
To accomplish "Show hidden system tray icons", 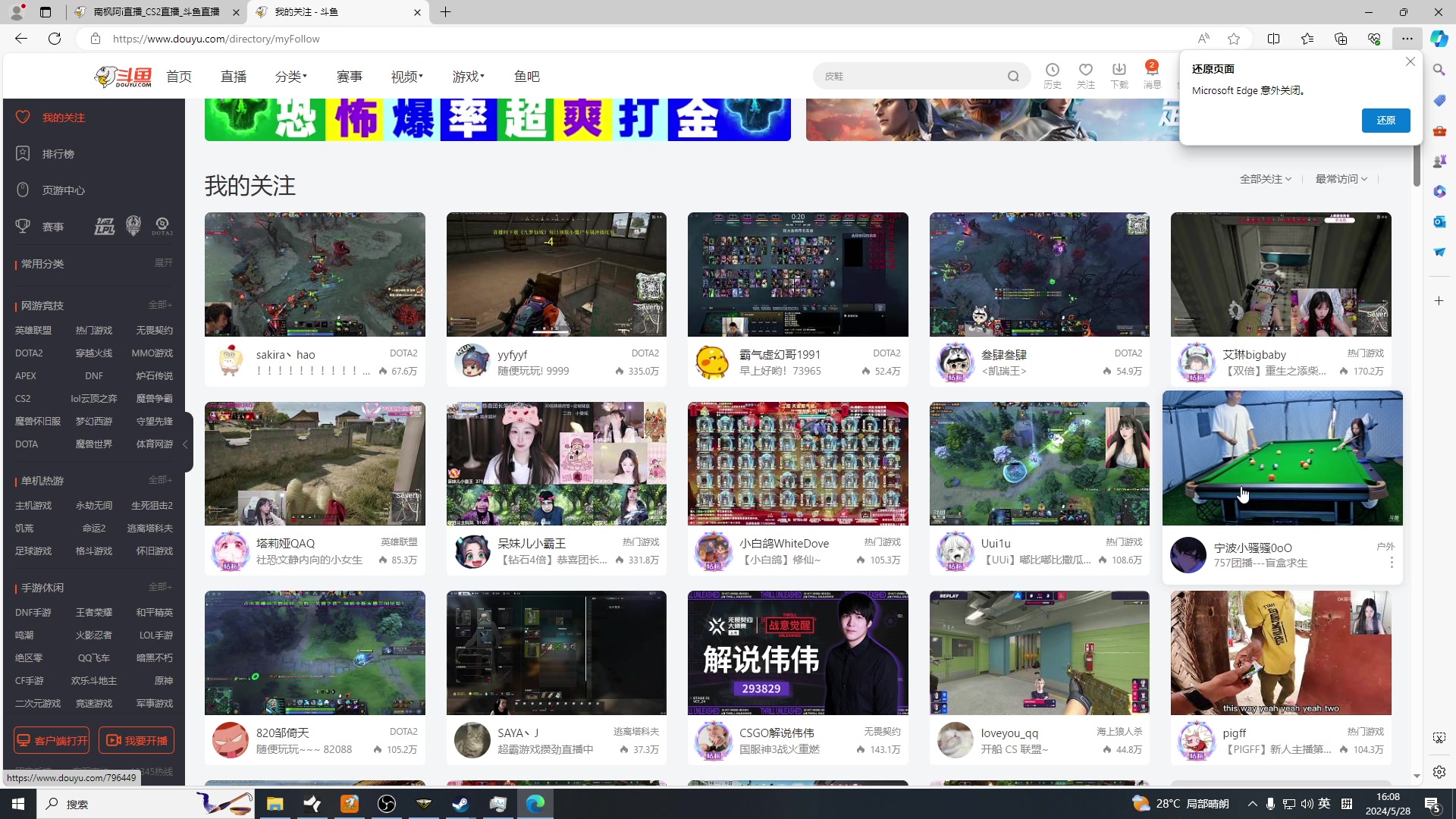I will [1252, 804].
